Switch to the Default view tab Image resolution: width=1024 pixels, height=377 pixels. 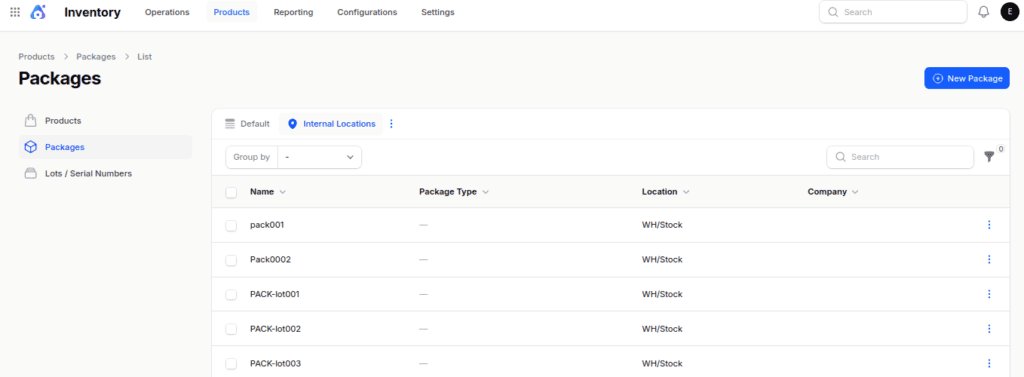(248, 123)
